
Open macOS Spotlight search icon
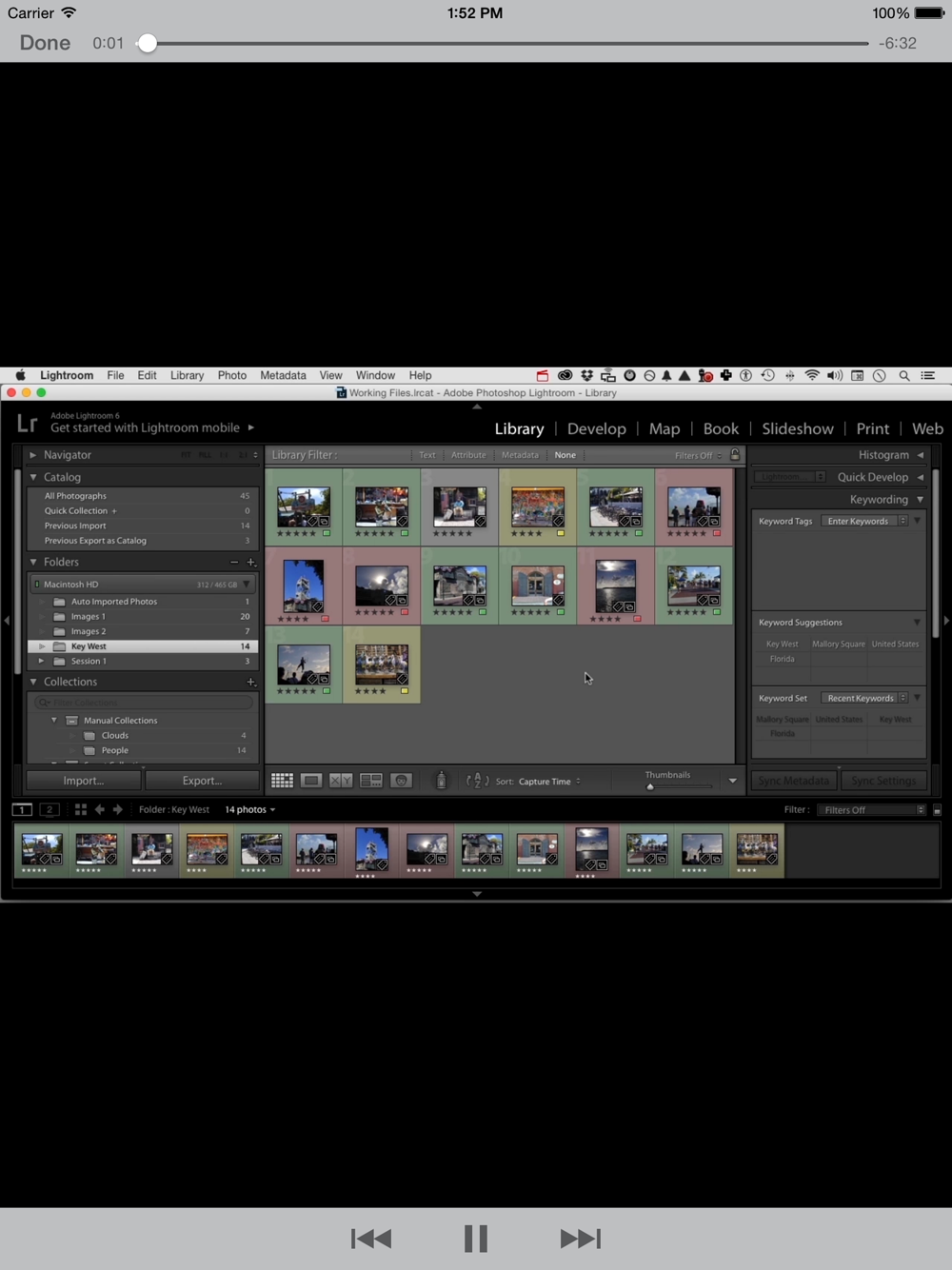click(904, 375)
